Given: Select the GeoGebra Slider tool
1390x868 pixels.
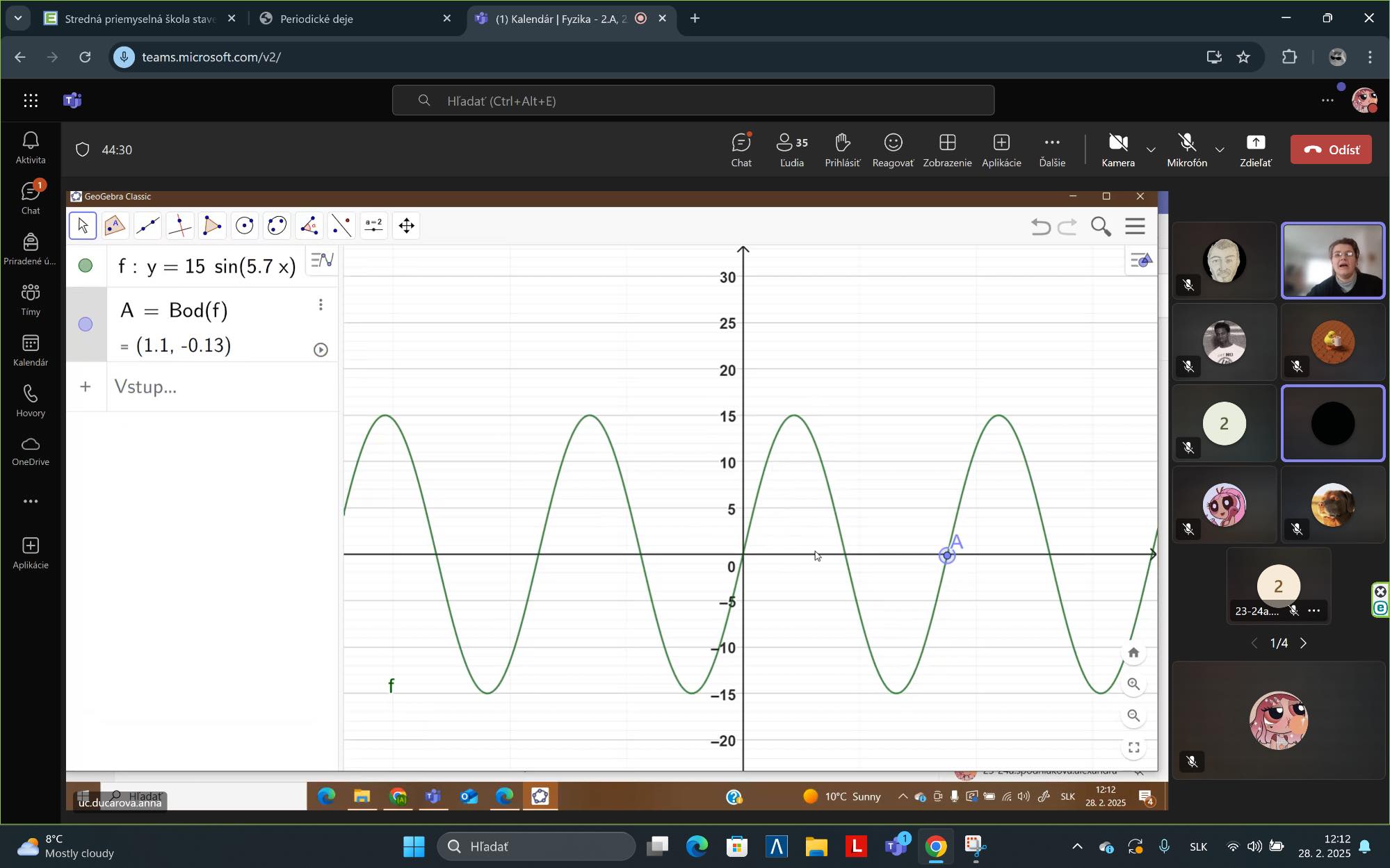Looking at the screenshot, I should point(373,226).
